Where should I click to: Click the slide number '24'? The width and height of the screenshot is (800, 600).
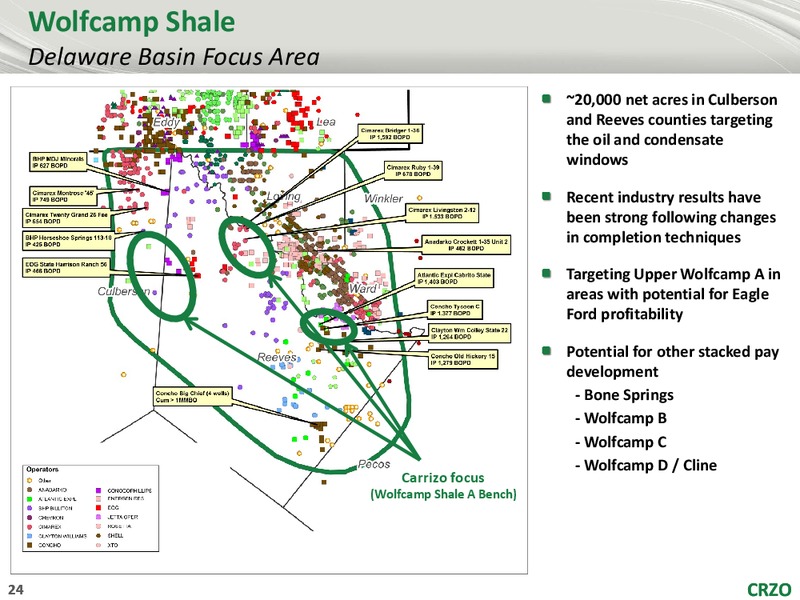(16, 590)
